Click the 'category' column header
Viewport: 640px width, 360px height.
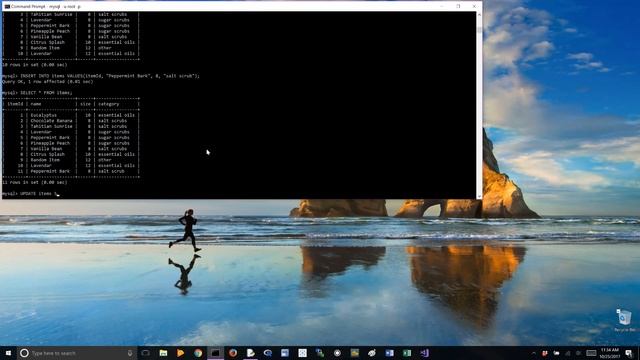(109, 104)
